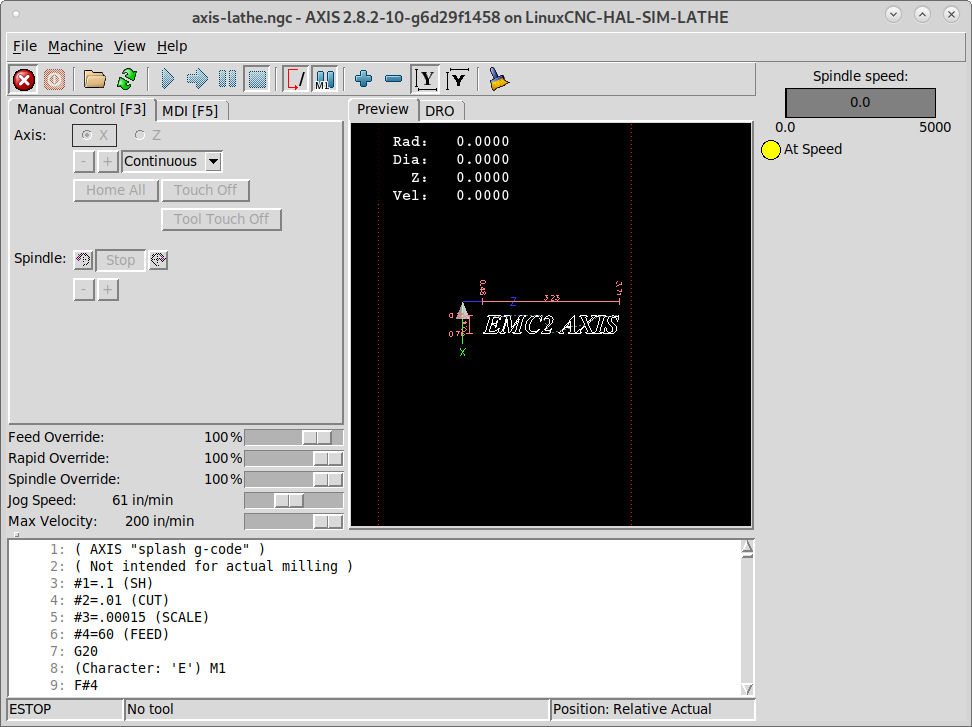Open a G-code file with folder icon
972x727 pixels.
(95, 79)
